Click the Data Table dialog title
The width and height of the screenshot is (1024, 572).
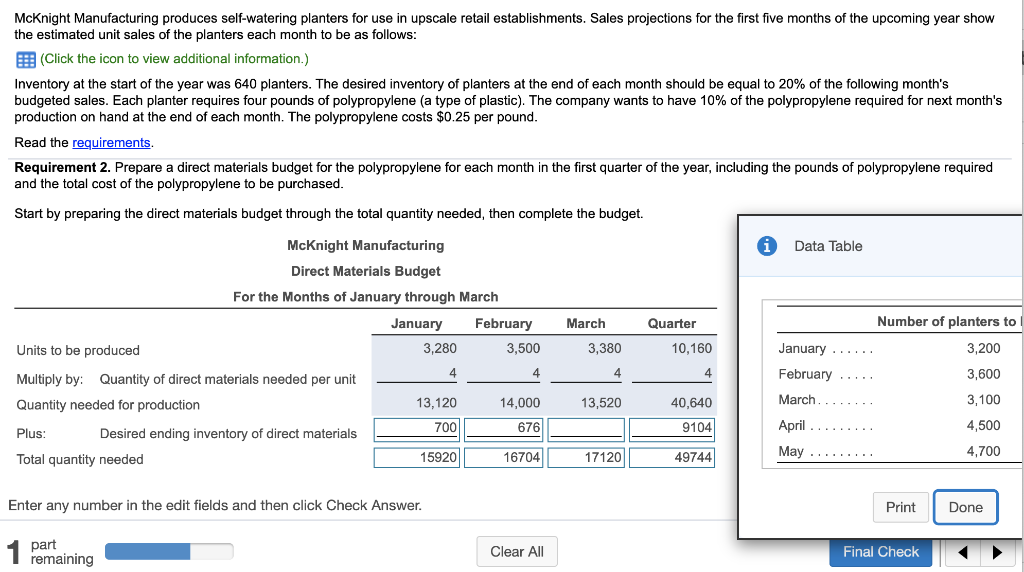(828, 246)
